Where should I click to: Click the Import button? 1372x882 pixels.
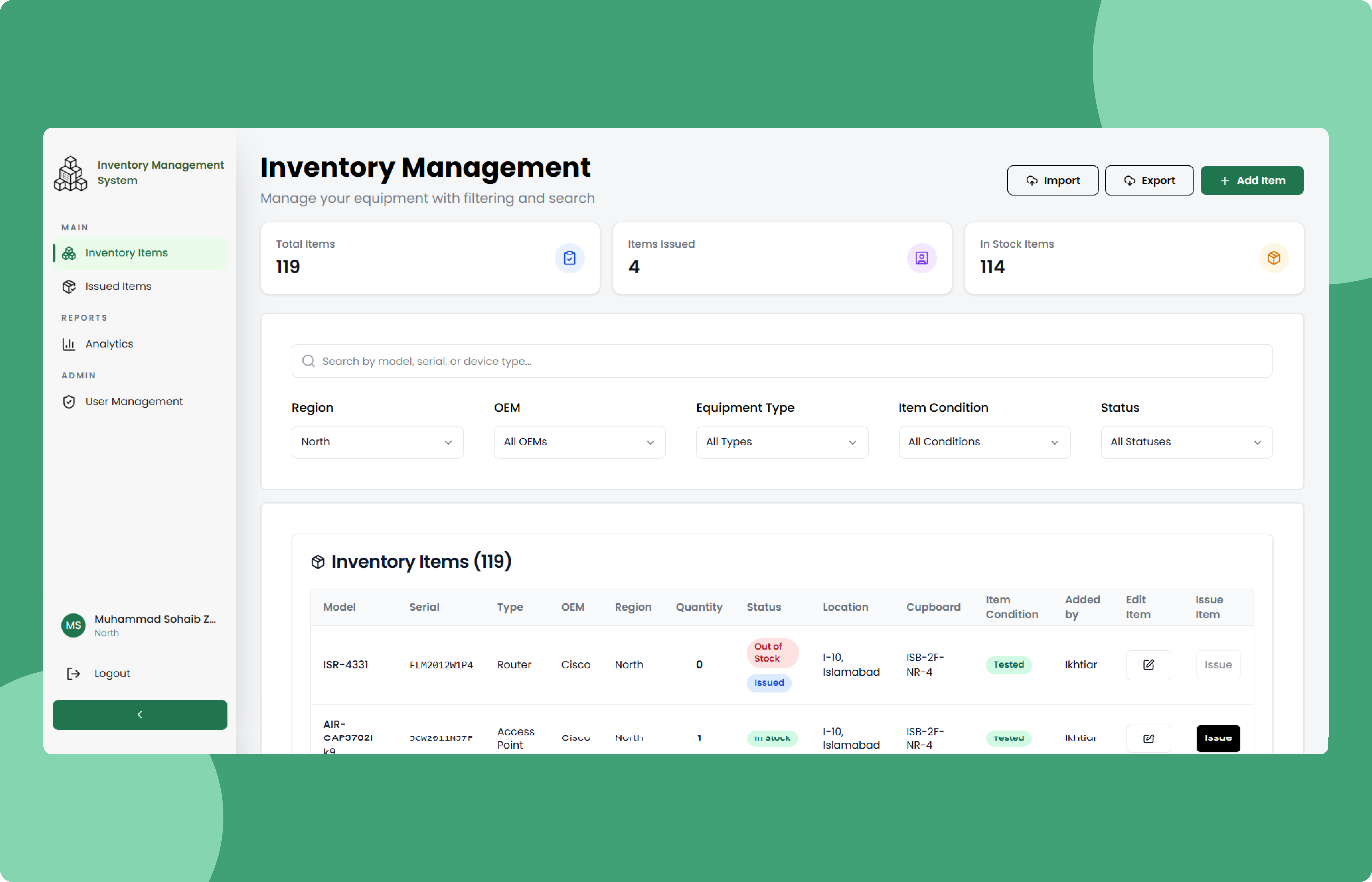pyautogui.click(x=1053, y=180)
